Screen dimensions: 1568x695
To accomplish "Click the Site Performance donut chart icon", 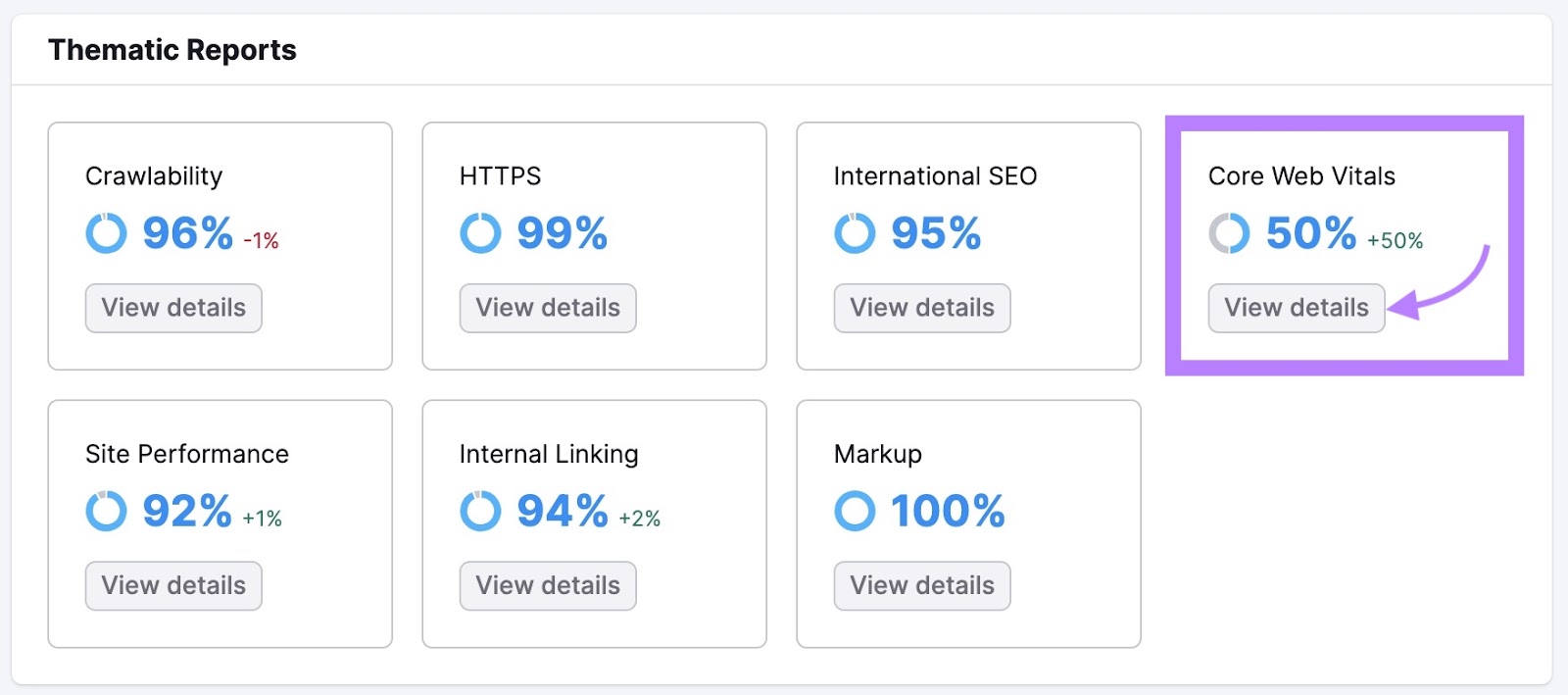I will coord(108,511).
